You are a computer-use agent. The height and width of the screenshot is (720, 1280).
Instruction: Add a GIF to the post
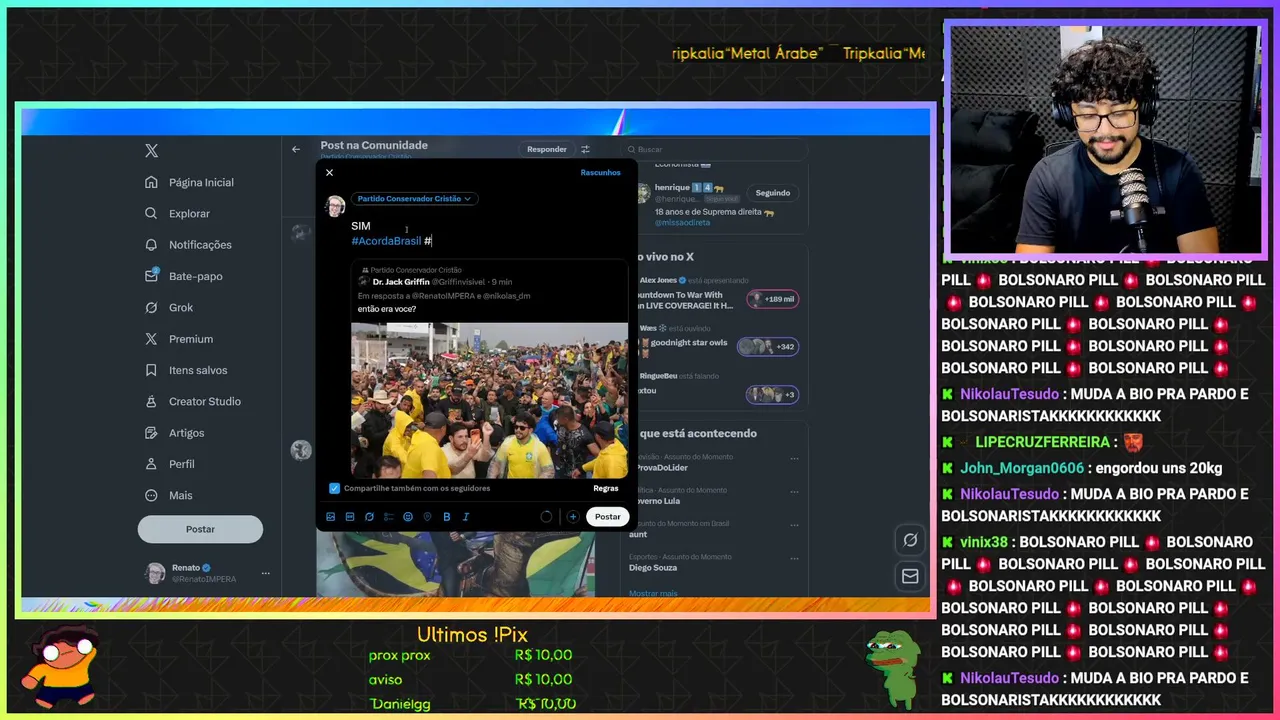[350, 517]
